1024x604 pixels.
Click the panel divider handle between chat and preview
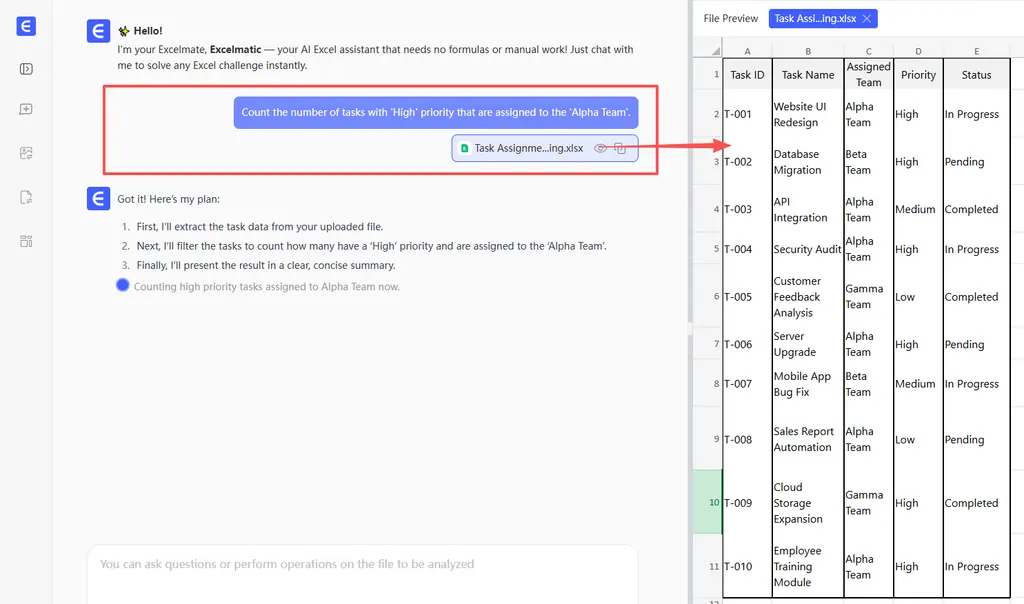(690, 328)
